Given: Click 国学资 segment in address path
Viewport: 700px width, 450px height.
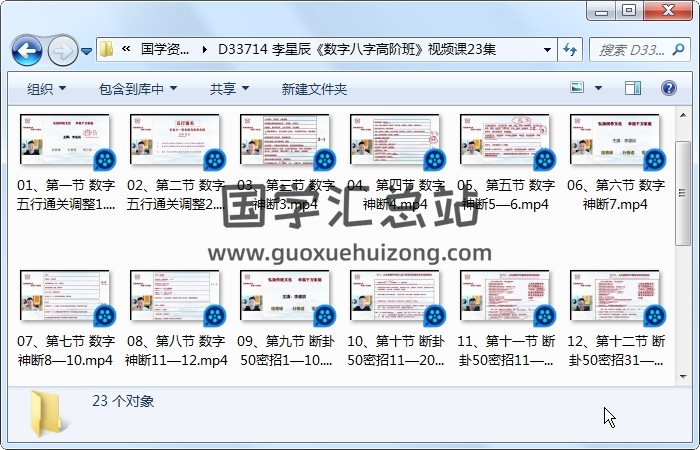Looking at the screenshot, I should tap(165, 49).
